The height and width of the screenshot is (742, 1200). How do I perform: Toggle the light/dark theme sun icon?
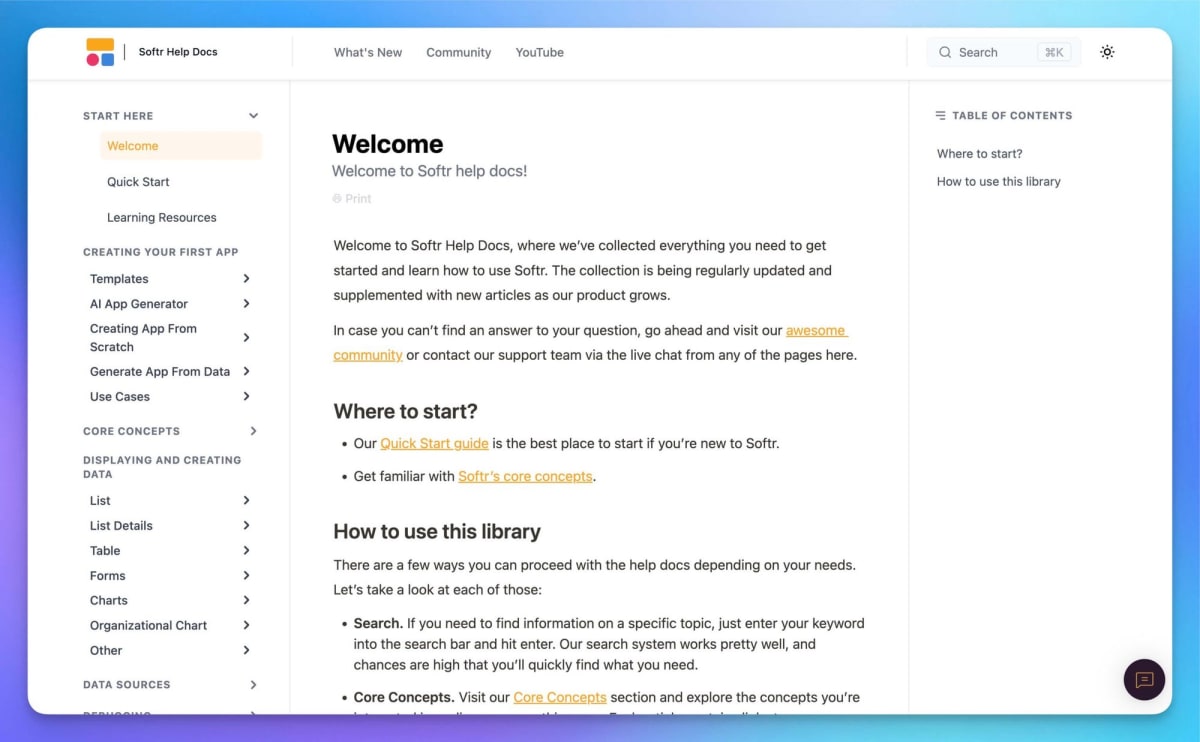click(1107, 52)
